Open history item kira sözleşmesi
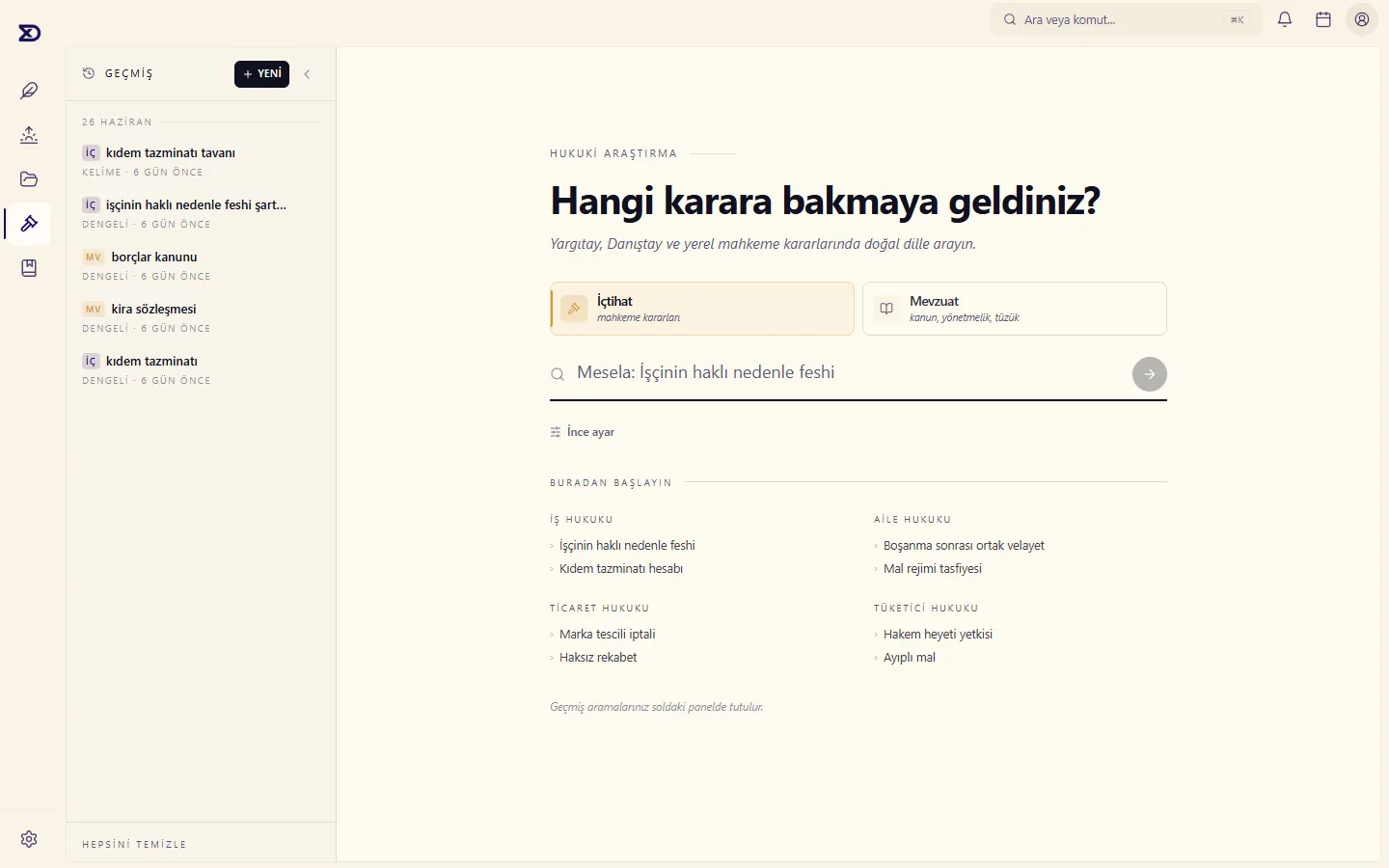1389x868 pixels. click(201, 318)
